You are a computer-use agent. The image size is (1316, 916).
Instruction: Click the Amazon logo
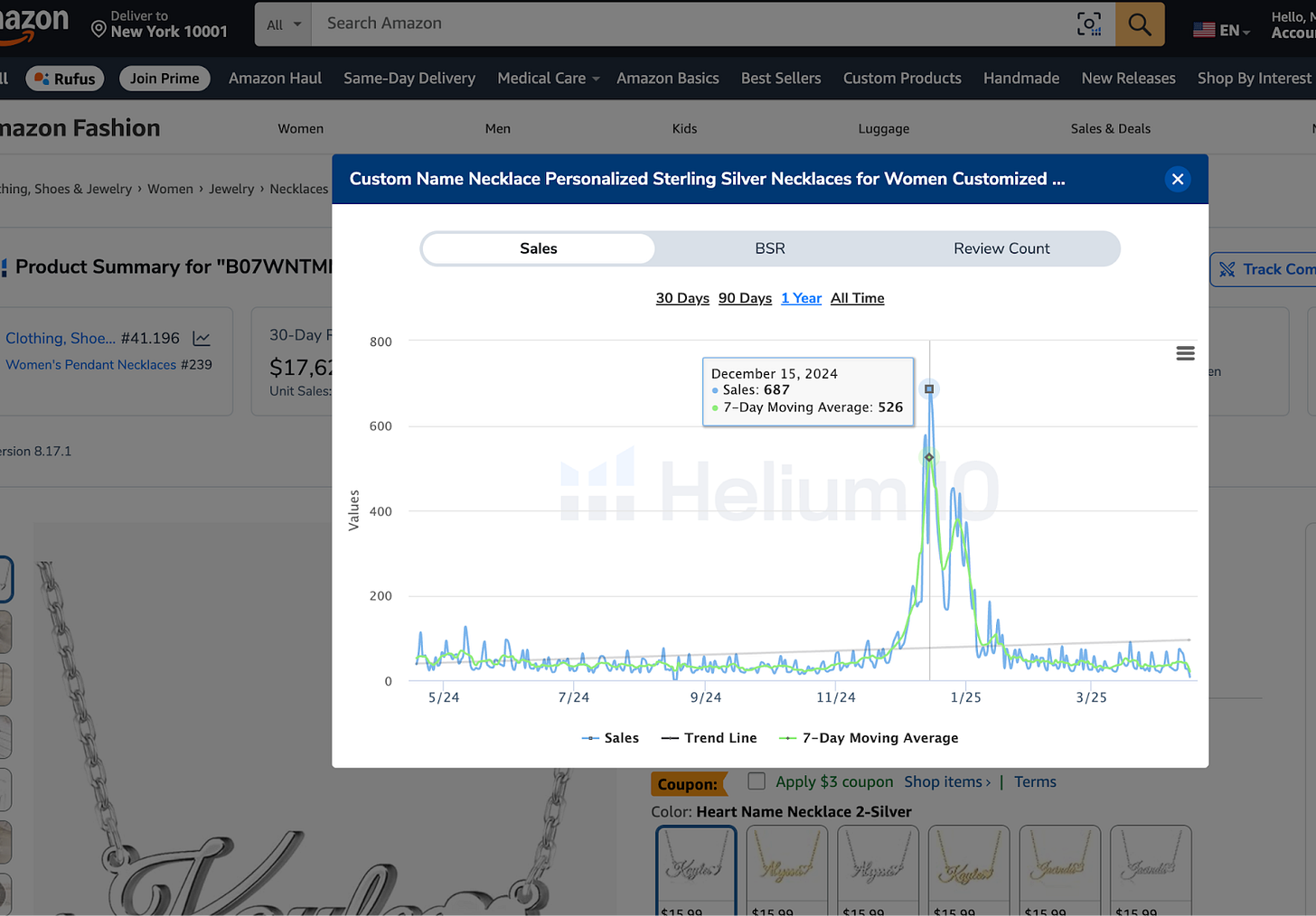pos(34,24)
